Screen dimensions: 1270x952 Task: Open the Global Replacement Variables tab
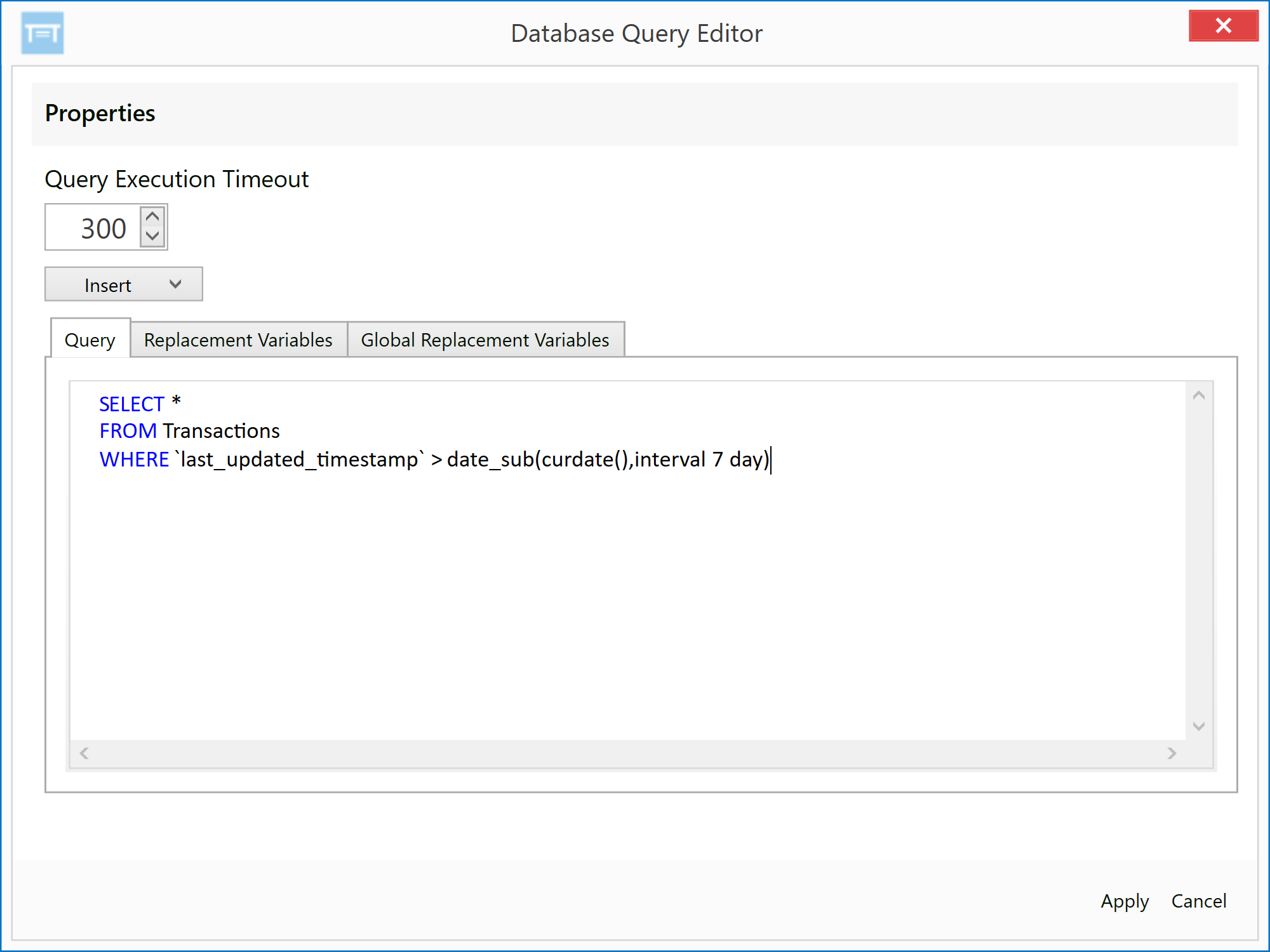485,340
